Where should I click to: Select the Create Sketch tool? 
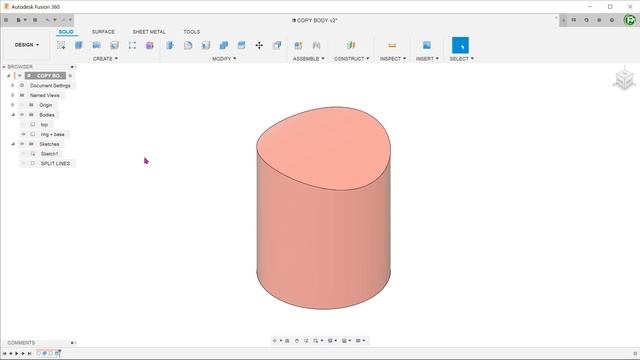61,45
